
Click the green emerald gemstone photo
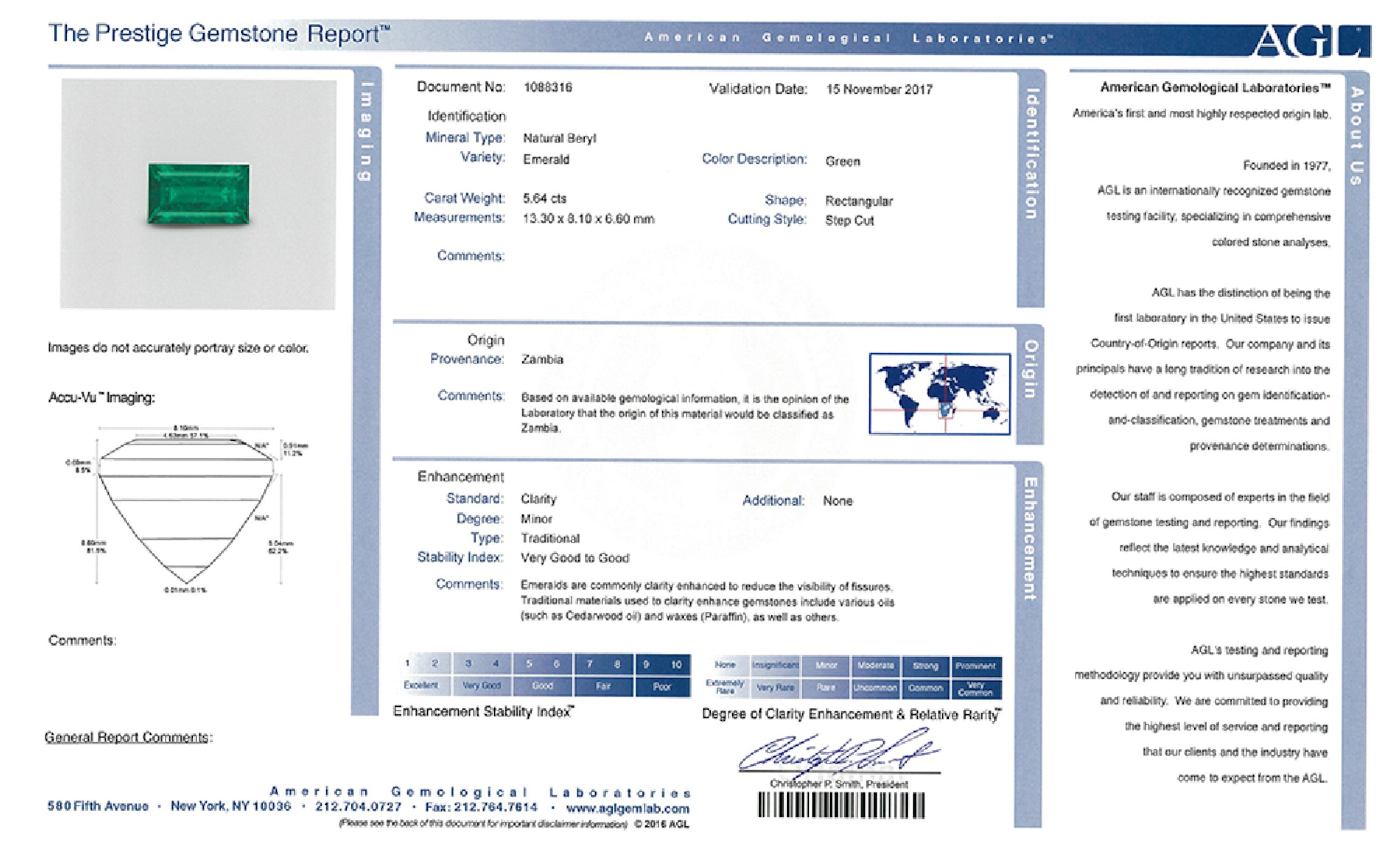198,193
